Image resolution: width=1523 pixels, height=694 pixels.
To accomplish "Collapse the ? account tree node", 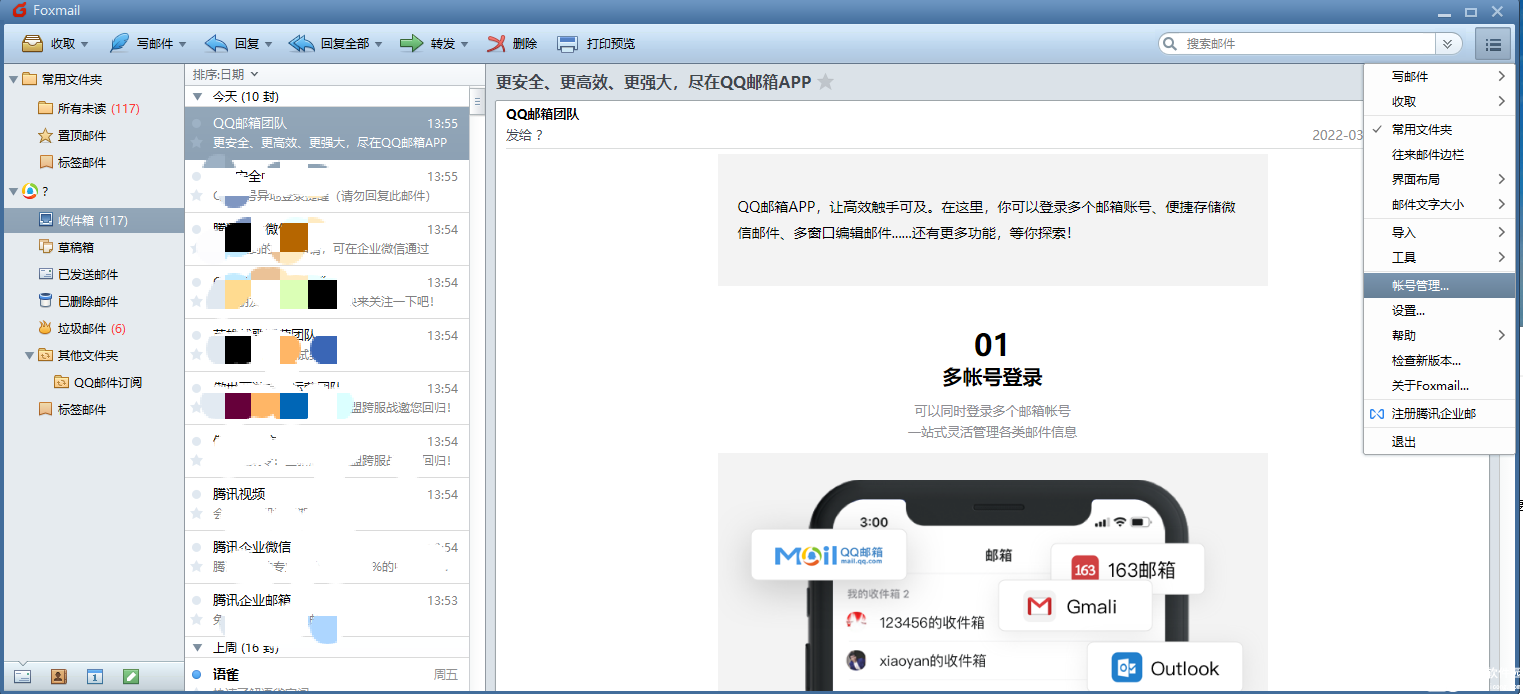I will [x=13, y=191].
